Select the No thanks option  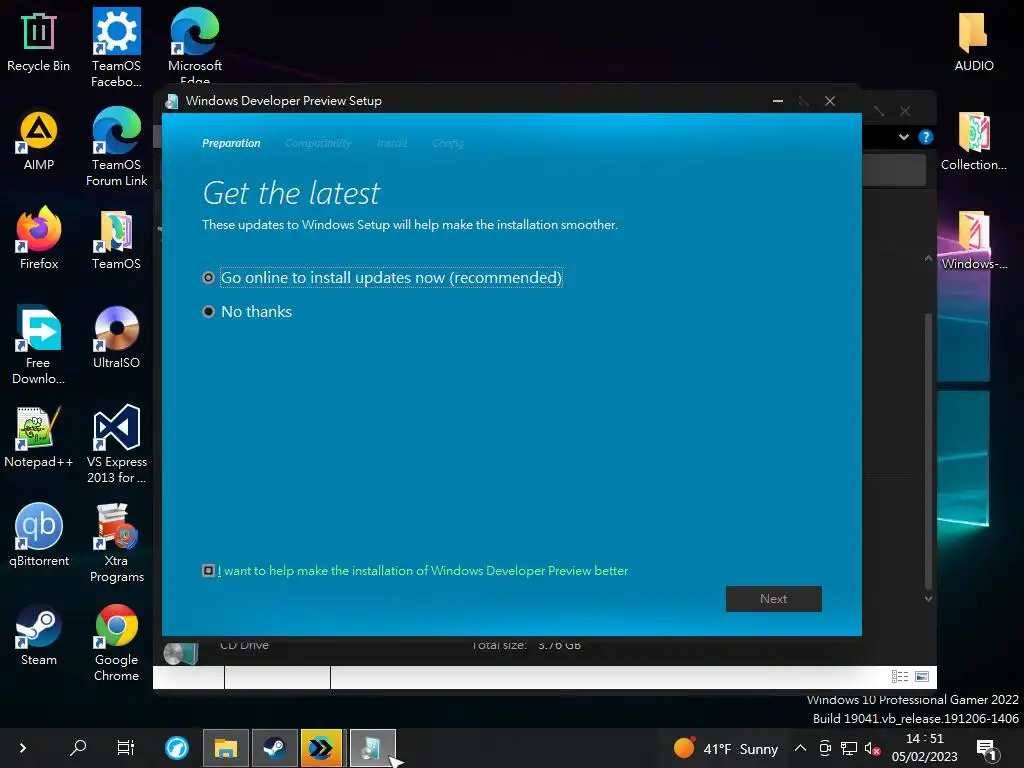(x=248, y=312)
